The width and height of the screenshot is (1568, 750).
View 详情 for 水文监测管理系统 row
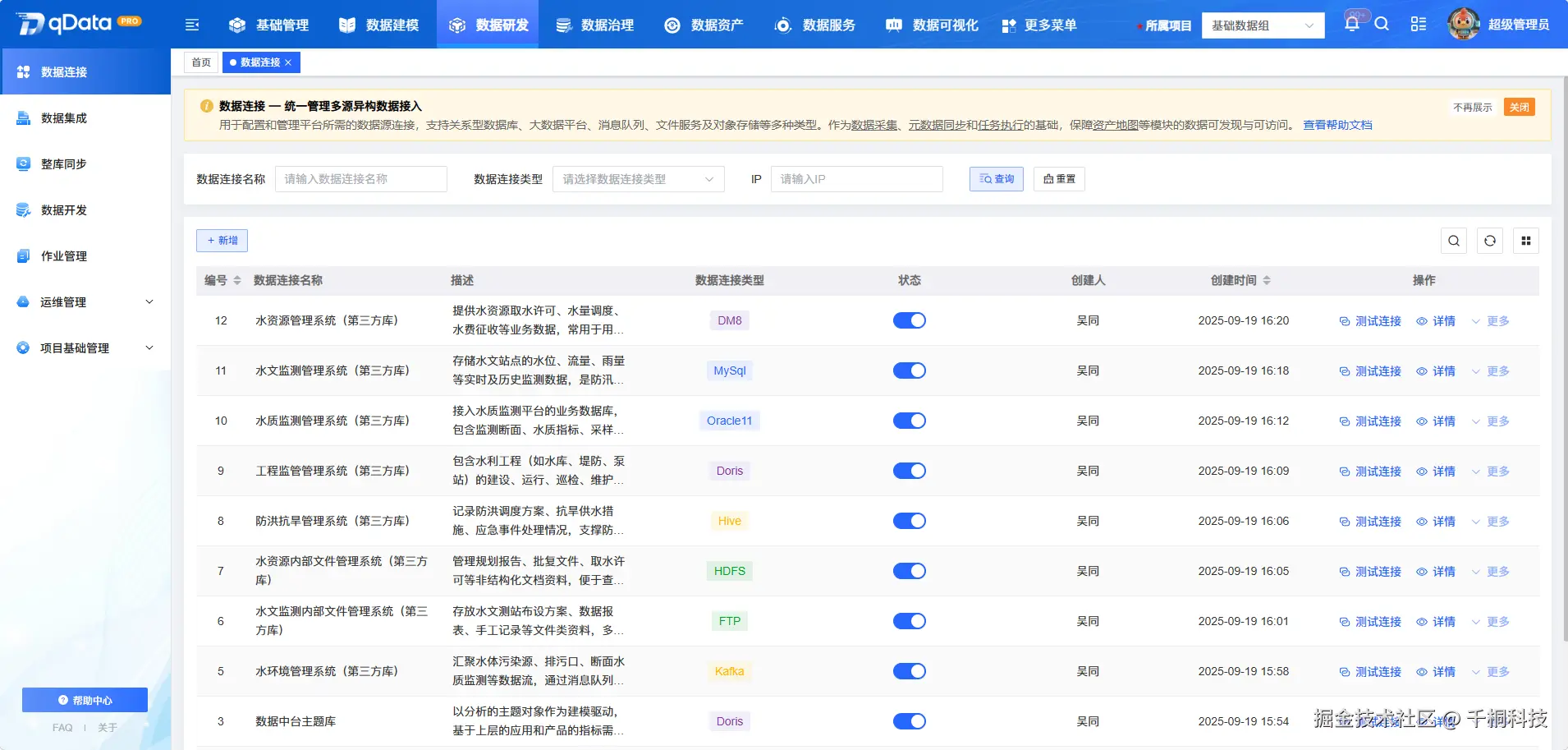[1436, 371]
